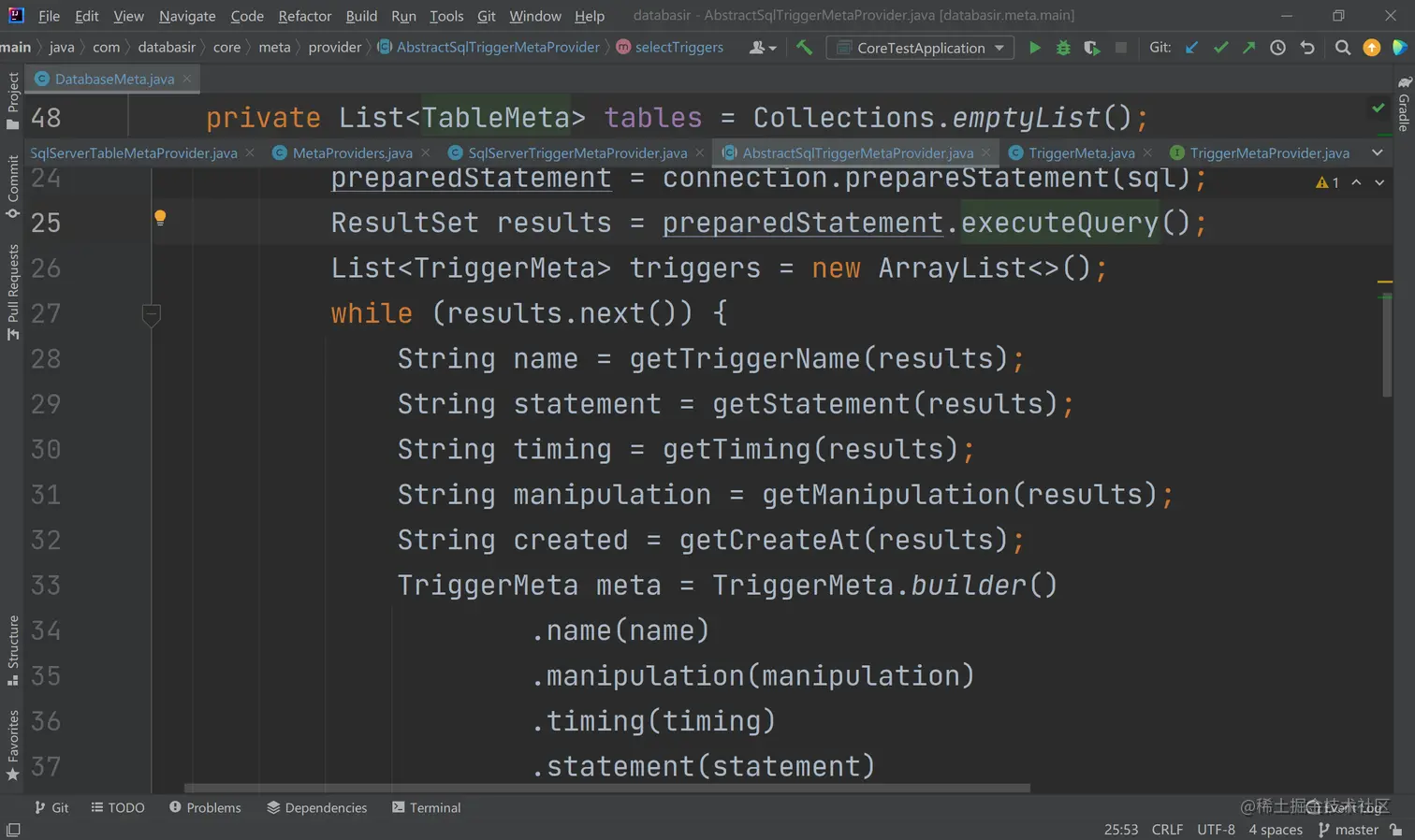Build the project with the hammer icon
Screen dimensions: 1415x840
coord(804,48)
